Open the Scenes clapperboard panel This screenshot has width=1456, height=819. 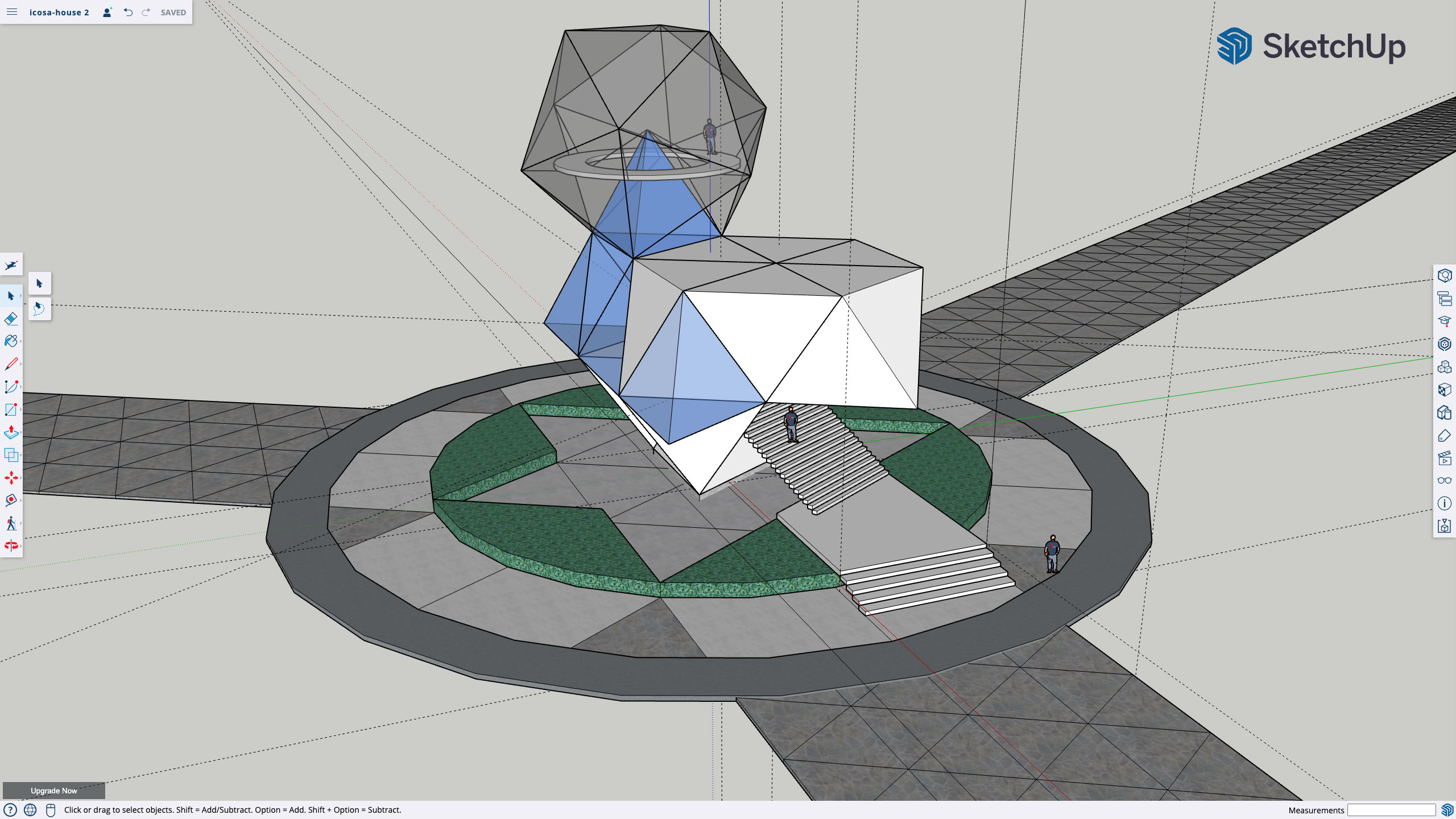[x=1444, y=458]
